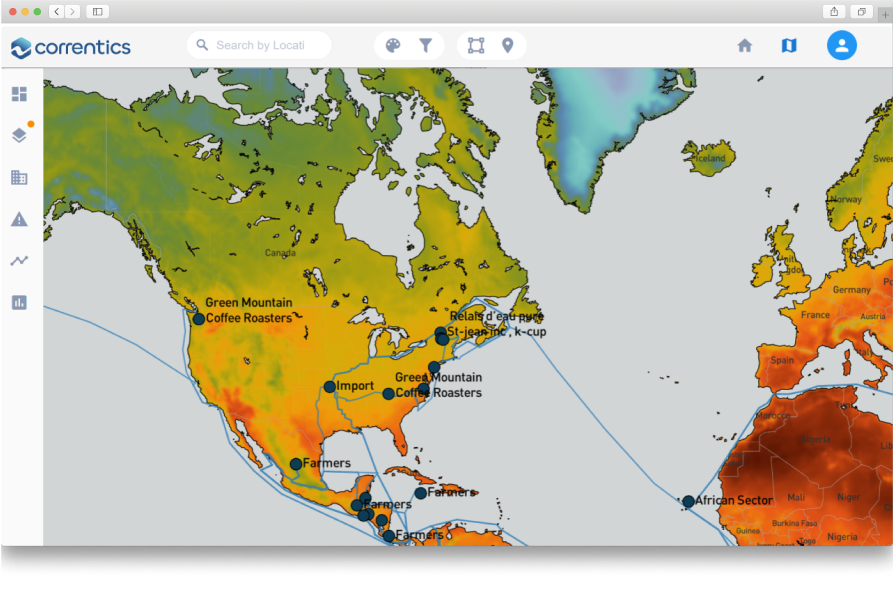
Task: Select the Import location marker
Action: click(330, 386)
